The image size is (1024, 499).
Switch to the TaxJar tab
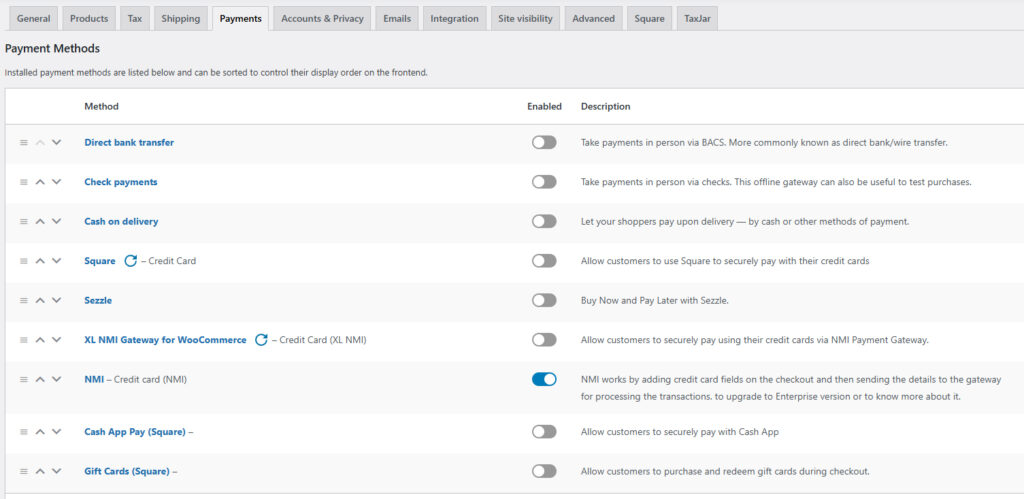point(697,18)
